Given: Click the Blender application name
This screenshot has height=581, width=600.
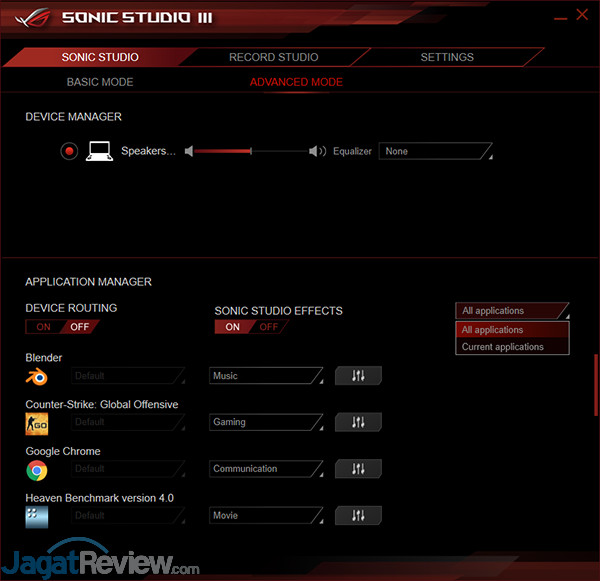Looking at the screenshot, I should tap(44, 357).
